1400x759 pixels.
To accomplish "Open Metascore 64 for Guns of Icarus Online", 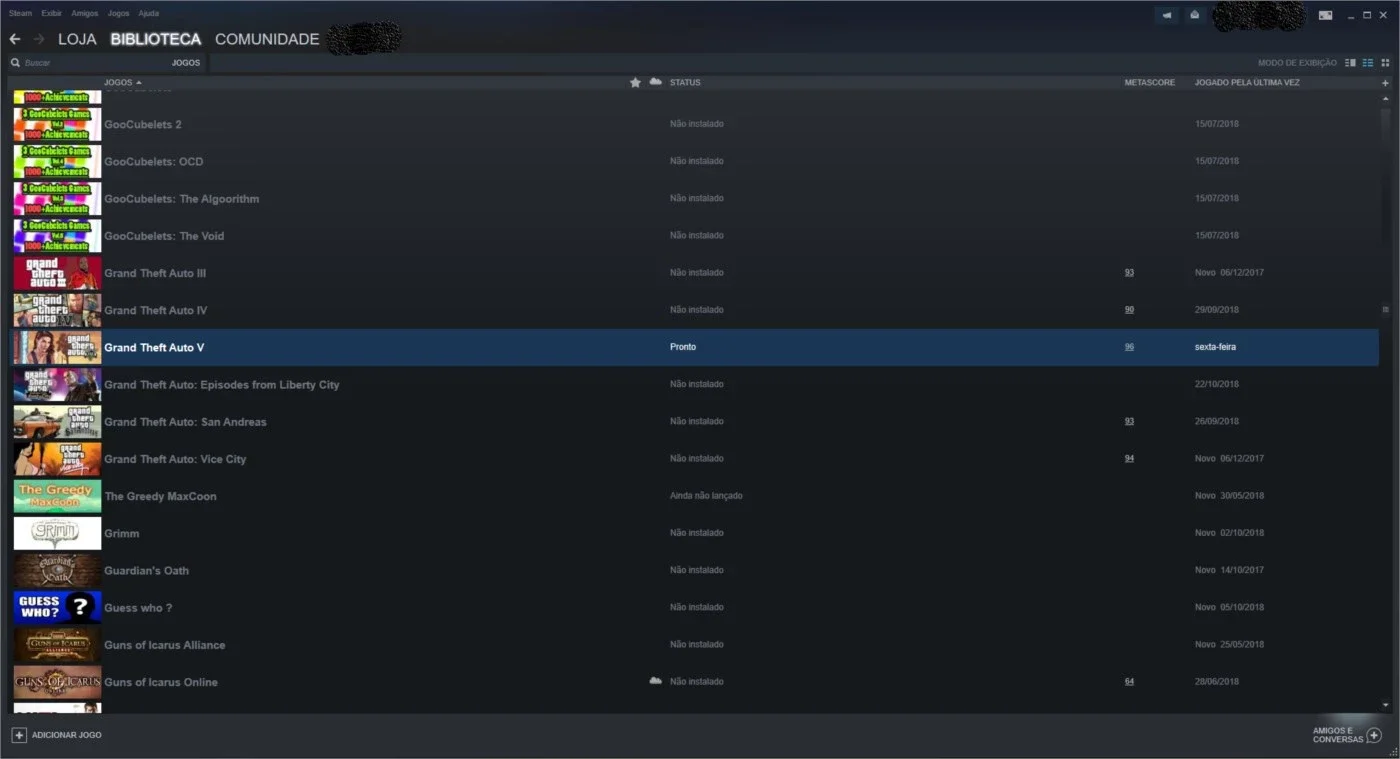I will [1129, 681].
